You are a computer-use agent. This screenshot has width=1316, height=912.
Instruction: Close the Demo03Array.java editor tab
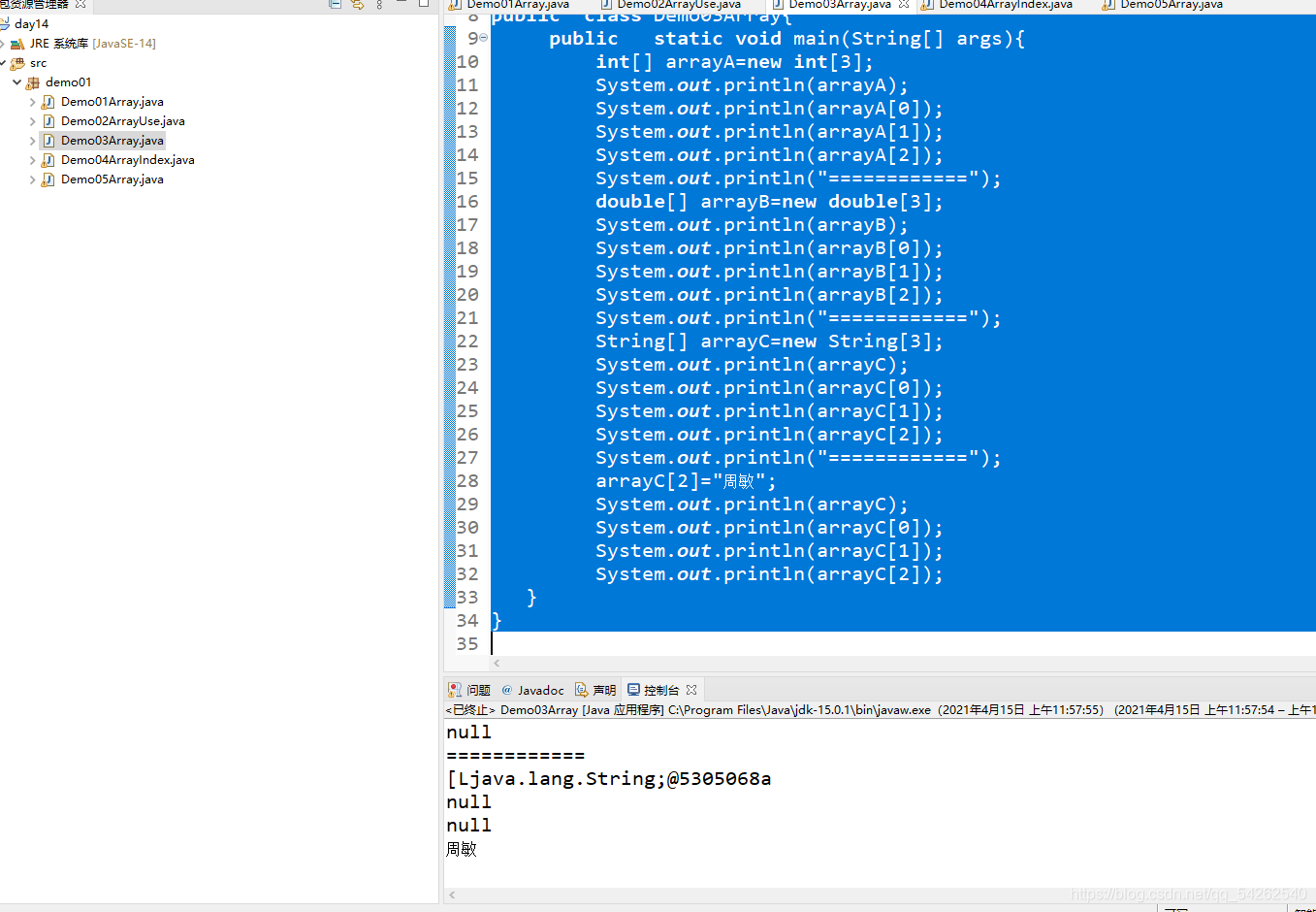click(x=904, y=5)
